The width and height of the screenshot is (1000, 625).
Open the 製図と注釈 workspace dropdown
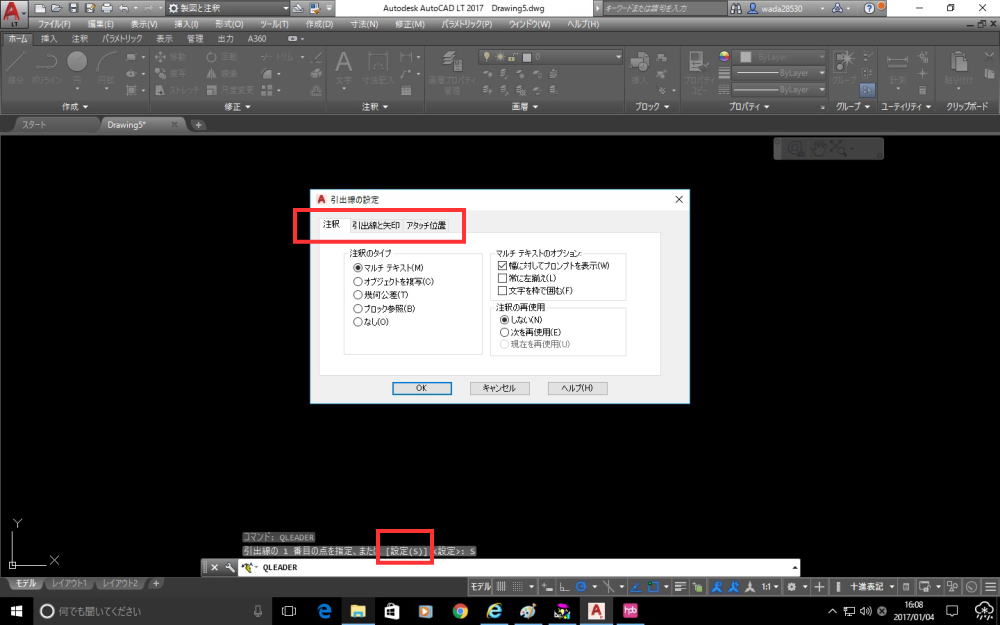pyautogui.click(x=228, y=8)
